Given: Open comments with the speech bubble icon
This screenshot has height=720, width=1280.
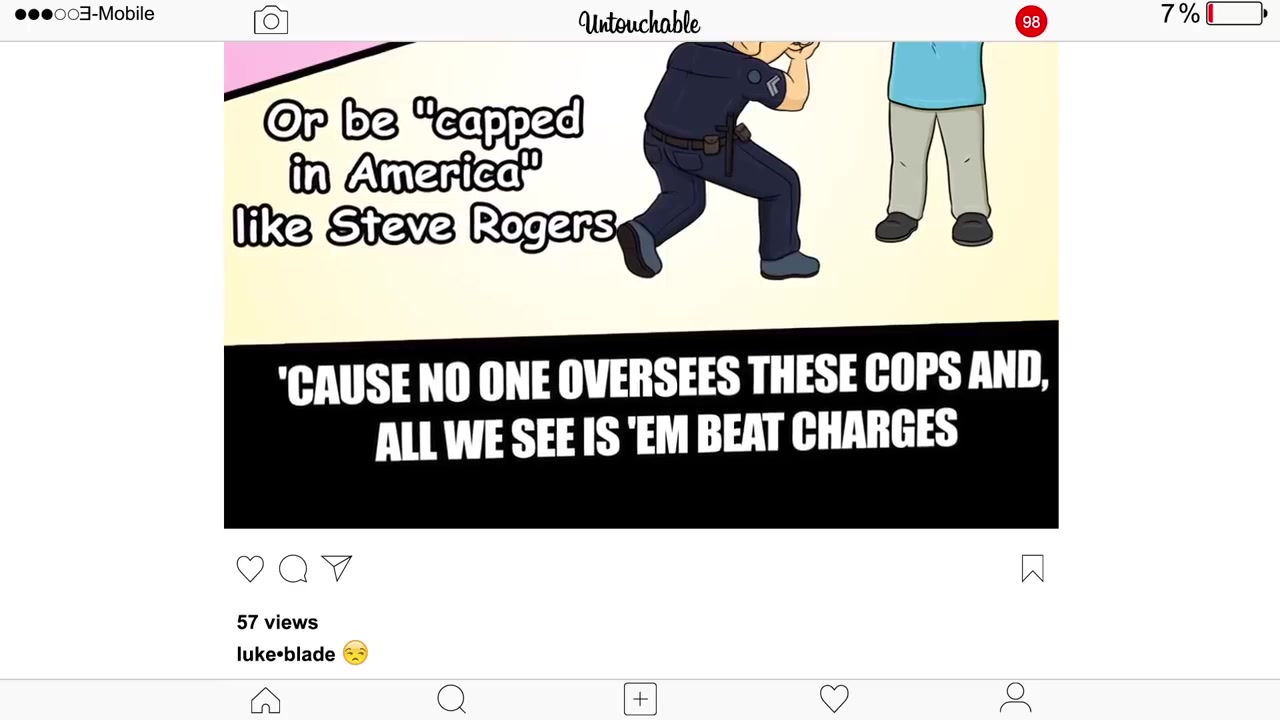Looking at the screenshot, I should point(293,569).
